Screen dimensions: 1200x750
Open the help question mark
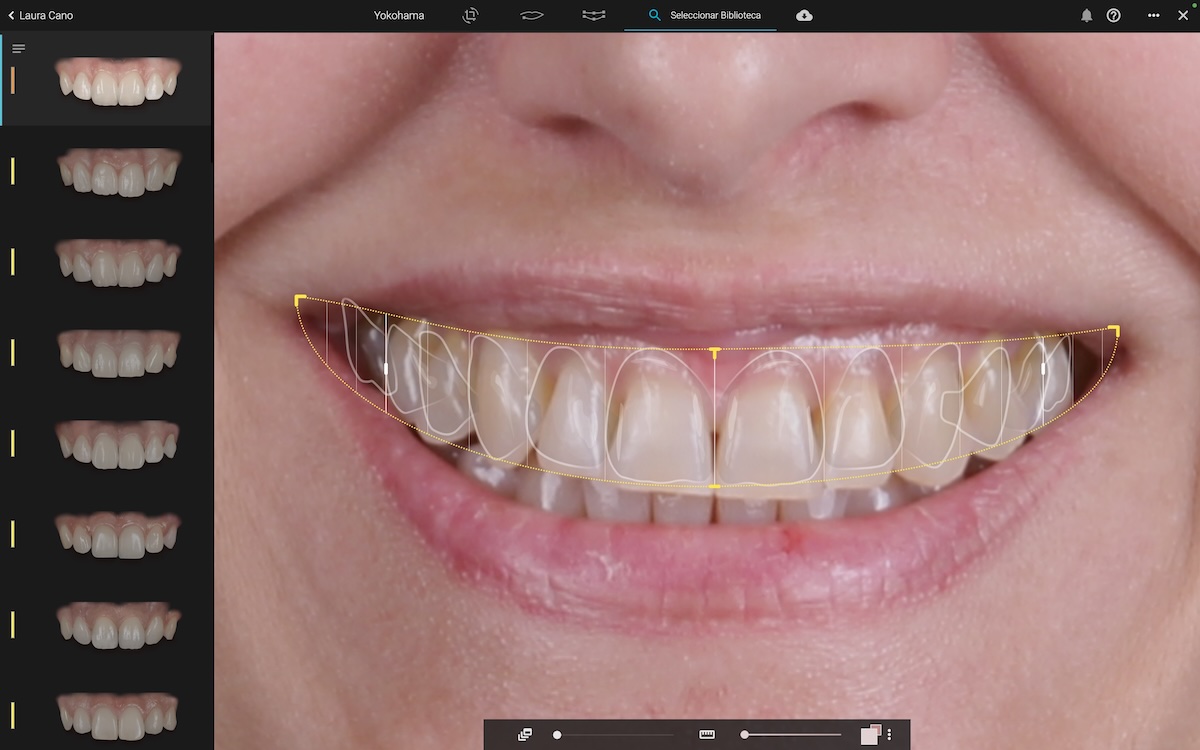click(x=1113, y=16)
